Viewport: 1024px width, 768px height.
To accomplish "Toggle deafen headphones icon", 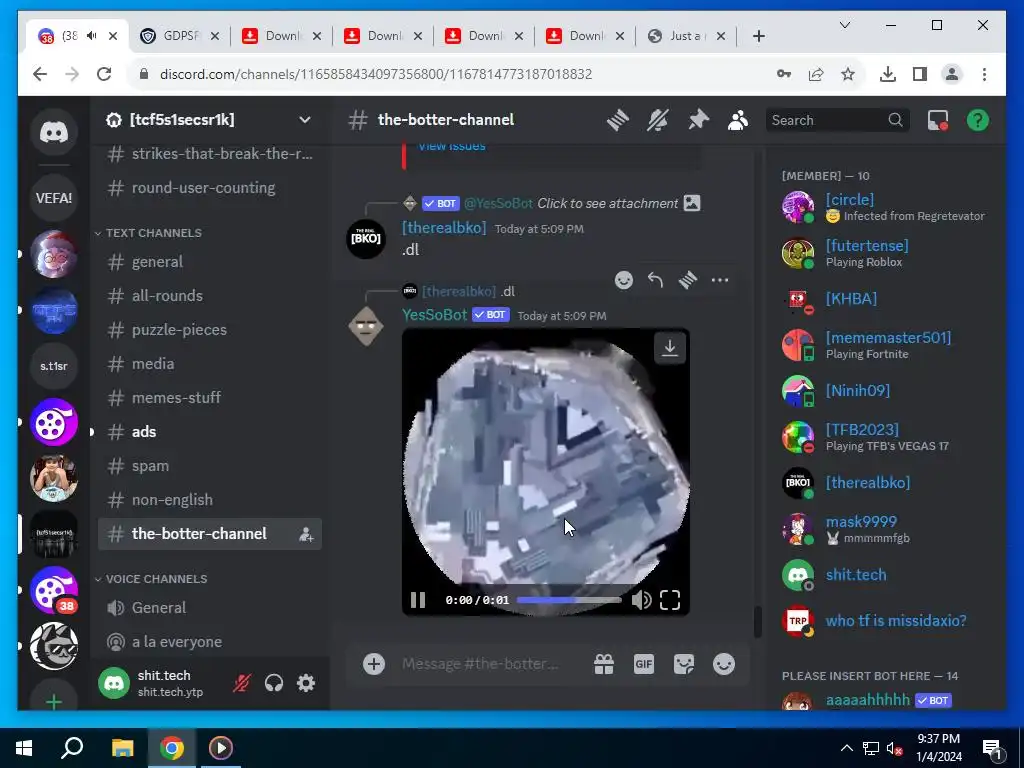I will tap(274, 683).
